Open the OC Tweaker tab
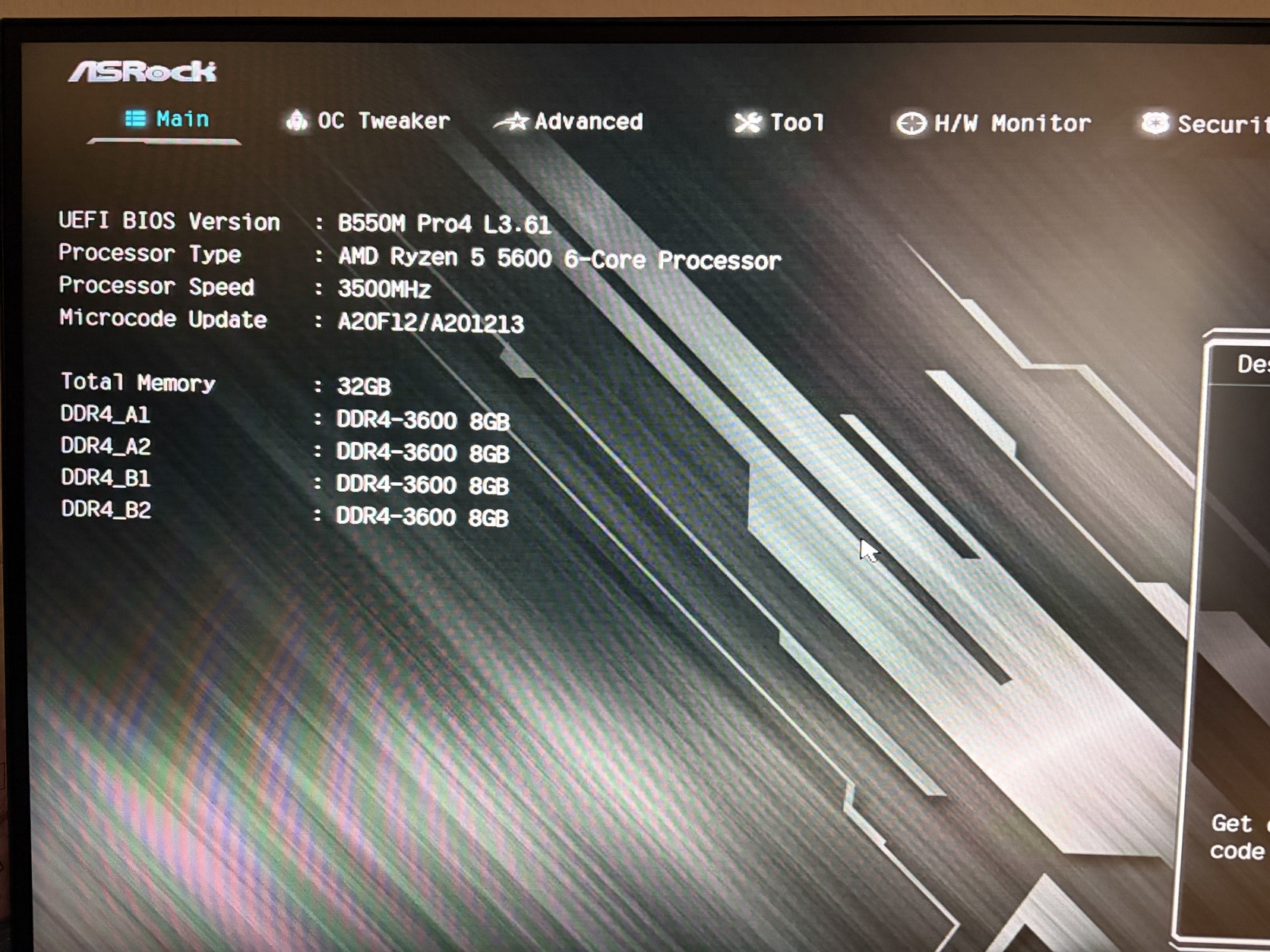 368,121
